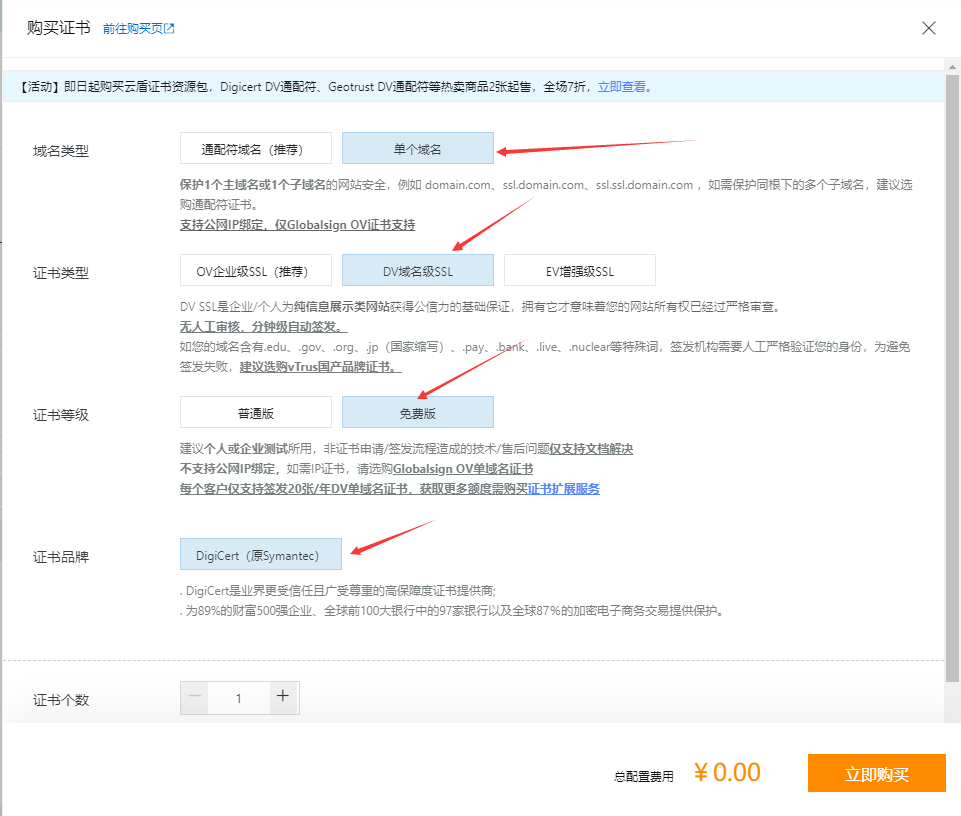
Task: Click the 立即查看 promotion link
Action: pyautogui.click(x=624, y=87)
